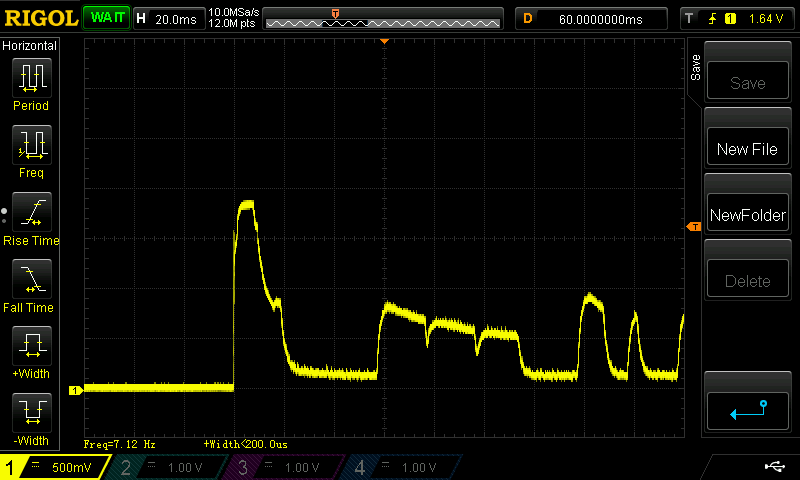The height and width of the screenshot is (480, 800).
Task: Click the blue back arrow button
Action: coord(747,411)
